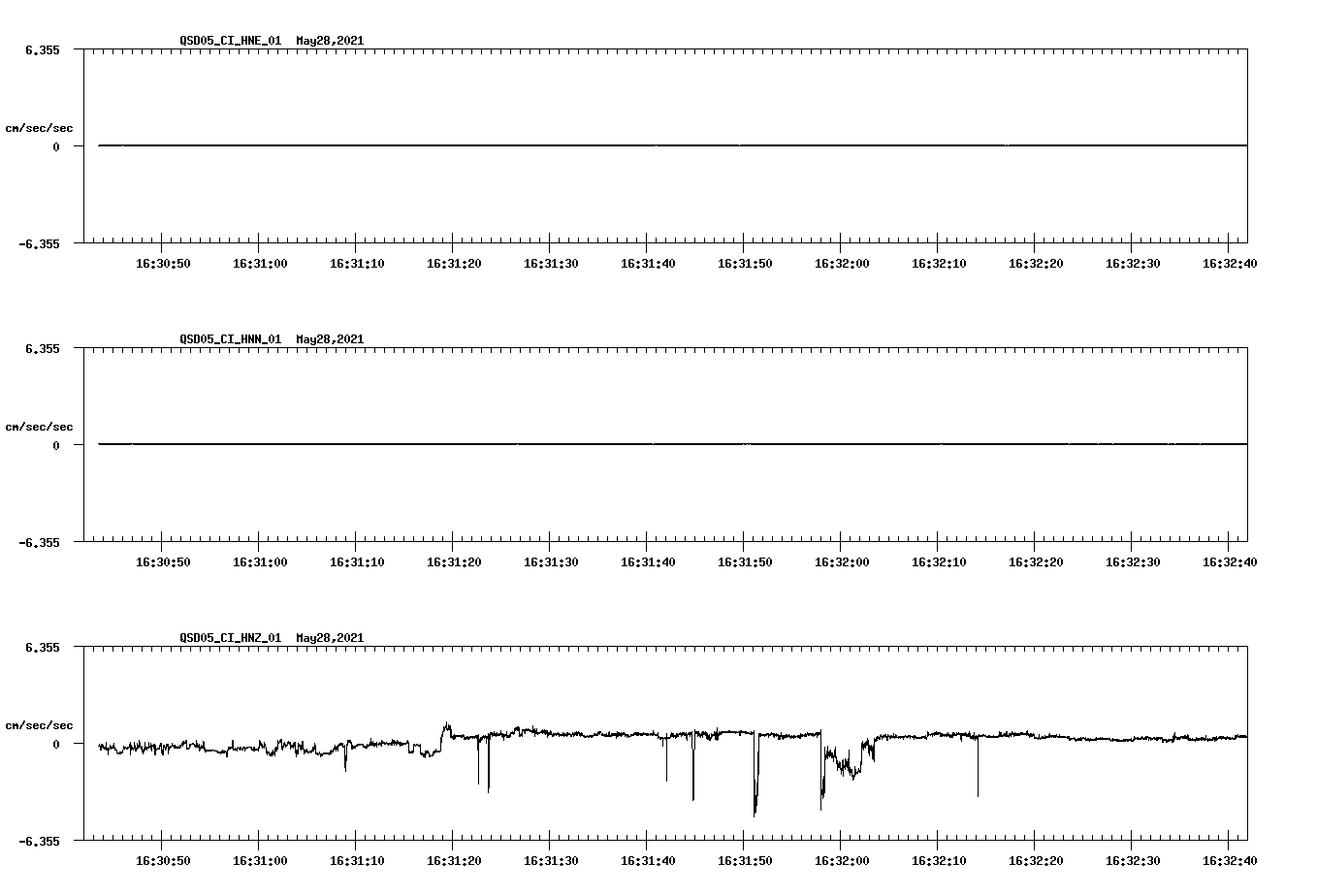Click the May28,2021 label beside HNZ title

pyautogui.click(x=330, y=638)
